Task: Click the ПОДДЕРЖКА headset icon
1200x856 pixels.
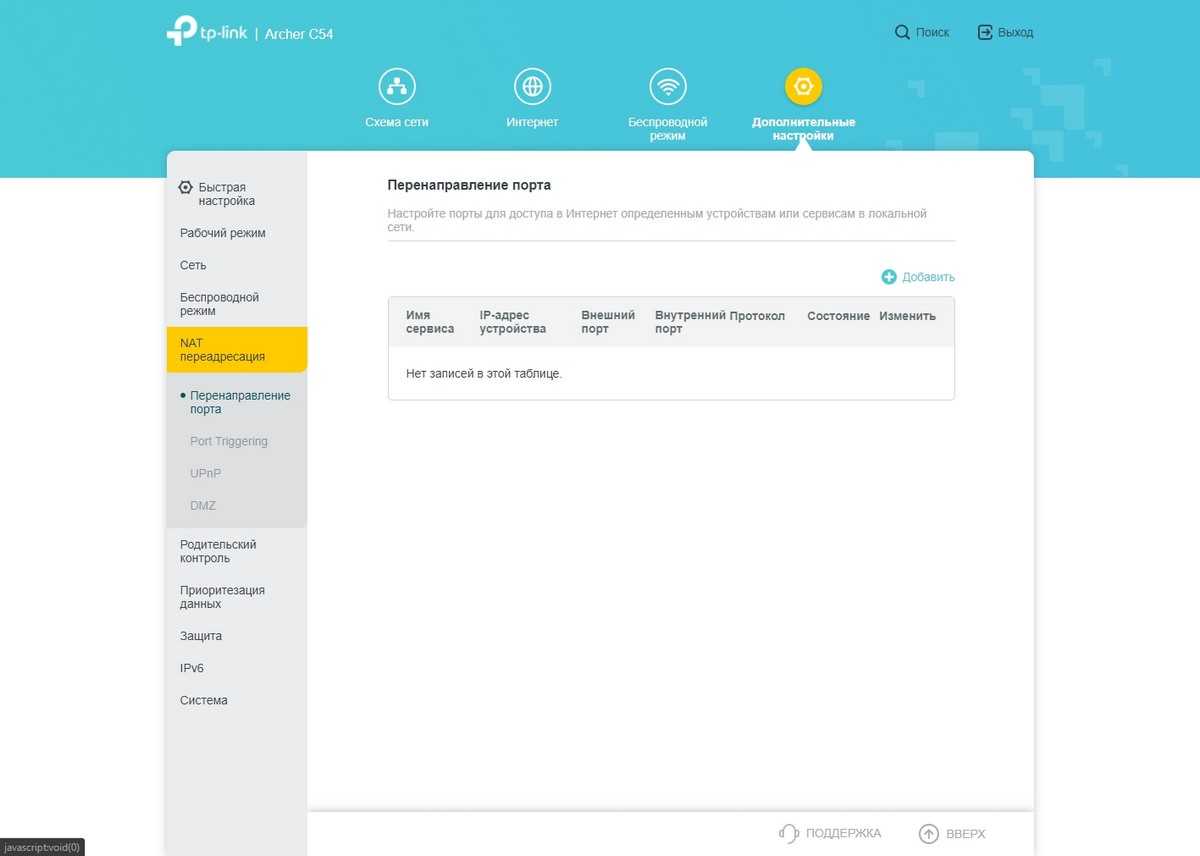Action: (789, 833)
